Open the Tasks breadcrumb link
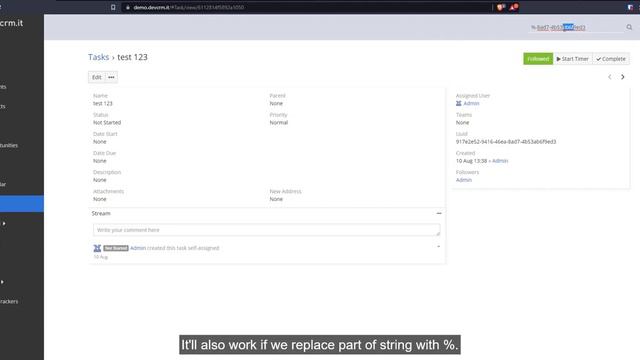This screenshot has width=640, height=360. [98, 57]
